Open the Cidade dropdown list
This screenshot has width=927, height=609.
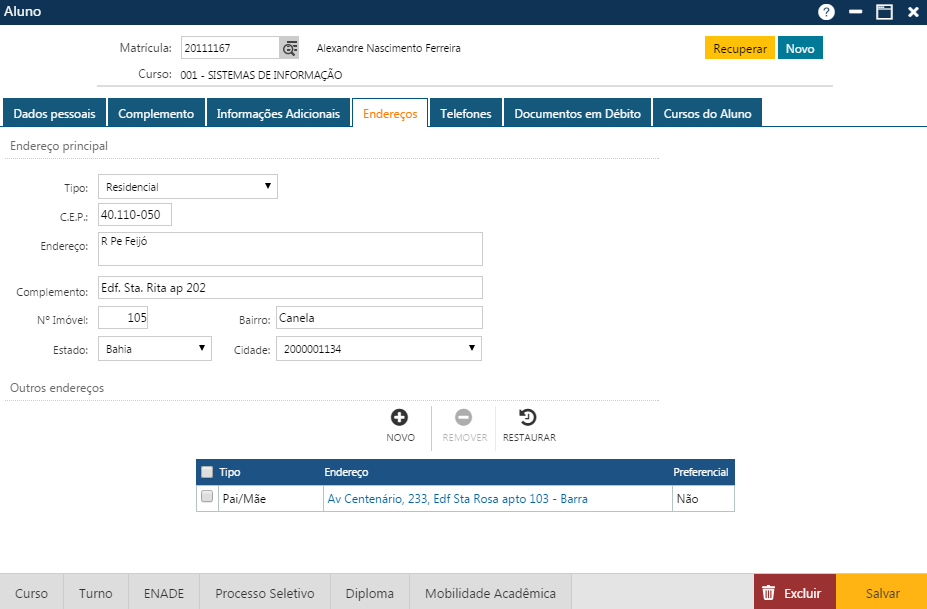point(379,348)
